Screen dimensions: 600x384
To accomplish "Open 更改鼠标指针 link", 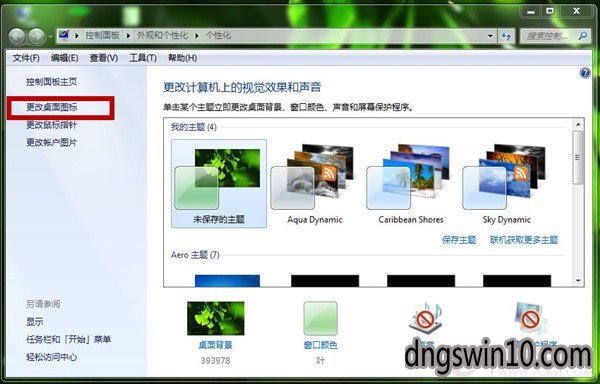I will pyautogui.click(x=51, y=125).
